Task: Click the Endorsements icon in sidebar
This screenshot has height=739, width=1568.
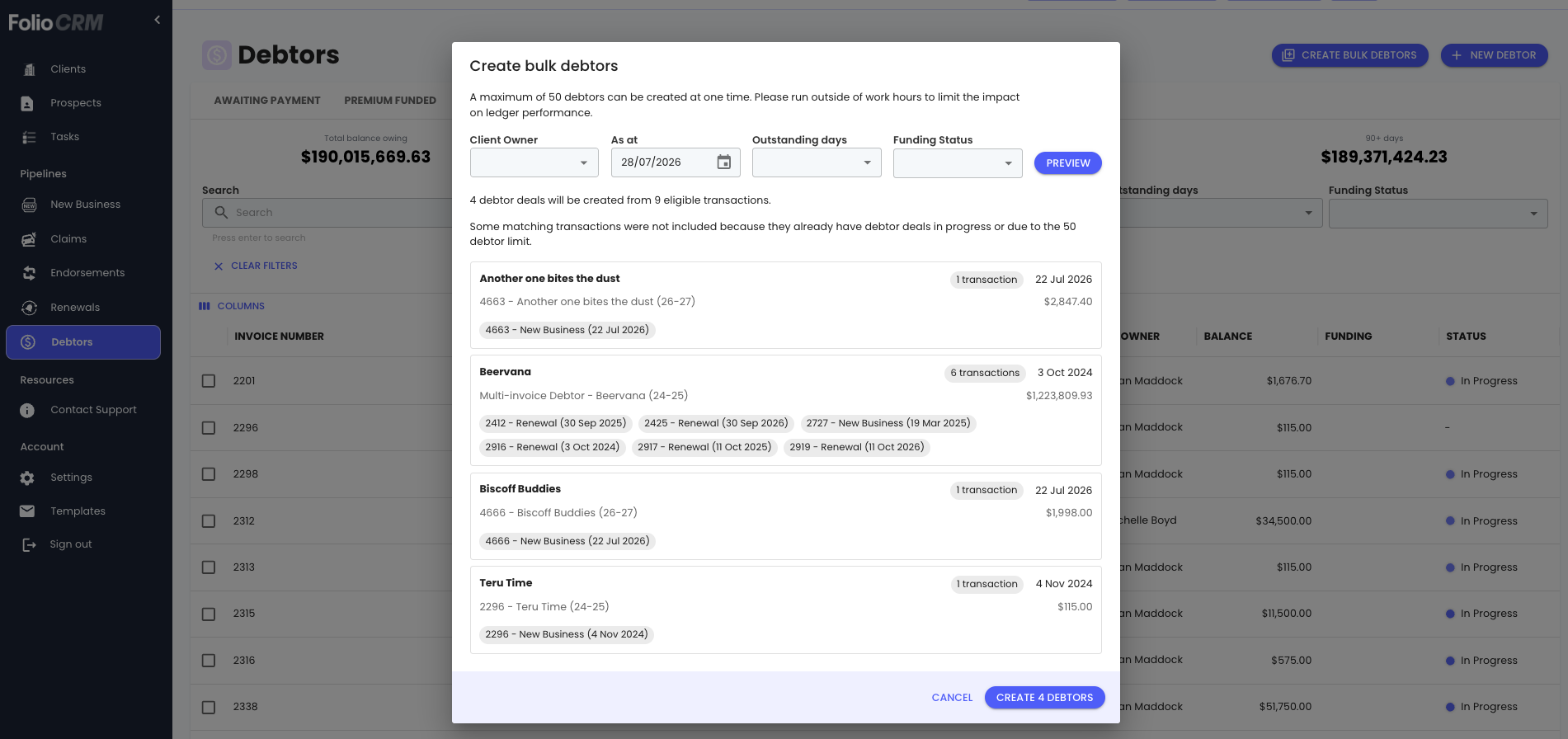Action: tap(29, 273)
